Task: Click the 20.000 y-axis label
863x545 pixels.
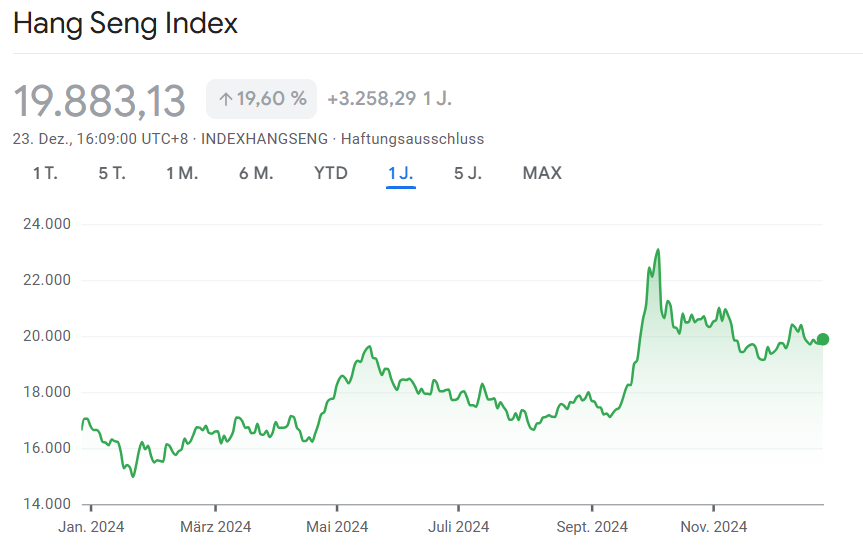Action: pyautogui.click(x=47, y=336)
